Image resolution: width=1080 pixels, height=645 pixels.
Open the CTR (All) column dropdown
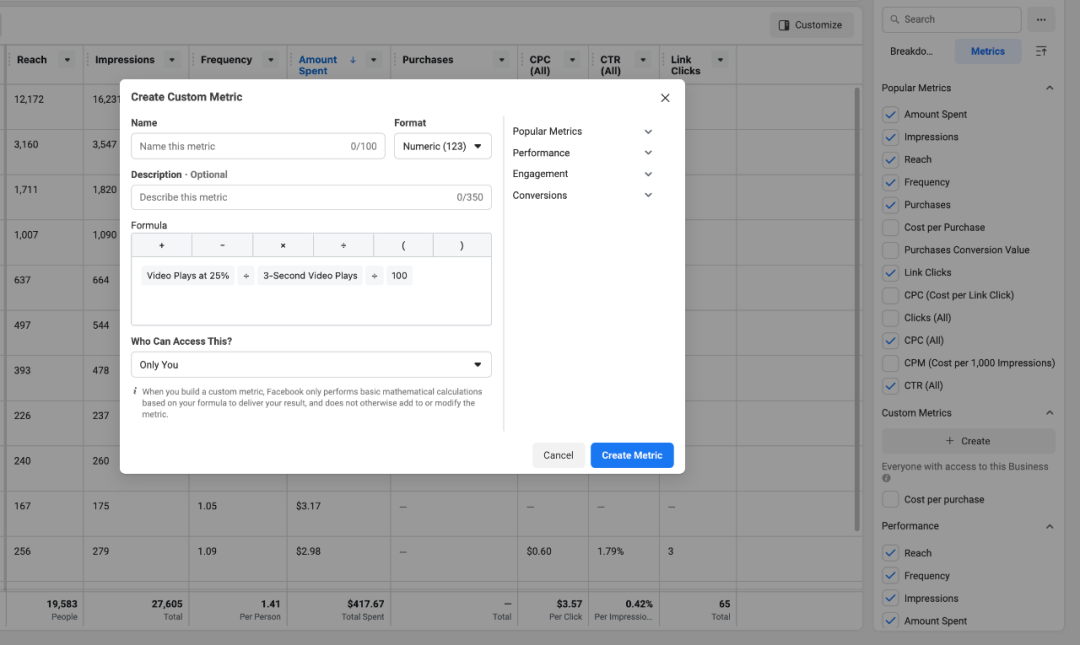(x=643, y=60)
